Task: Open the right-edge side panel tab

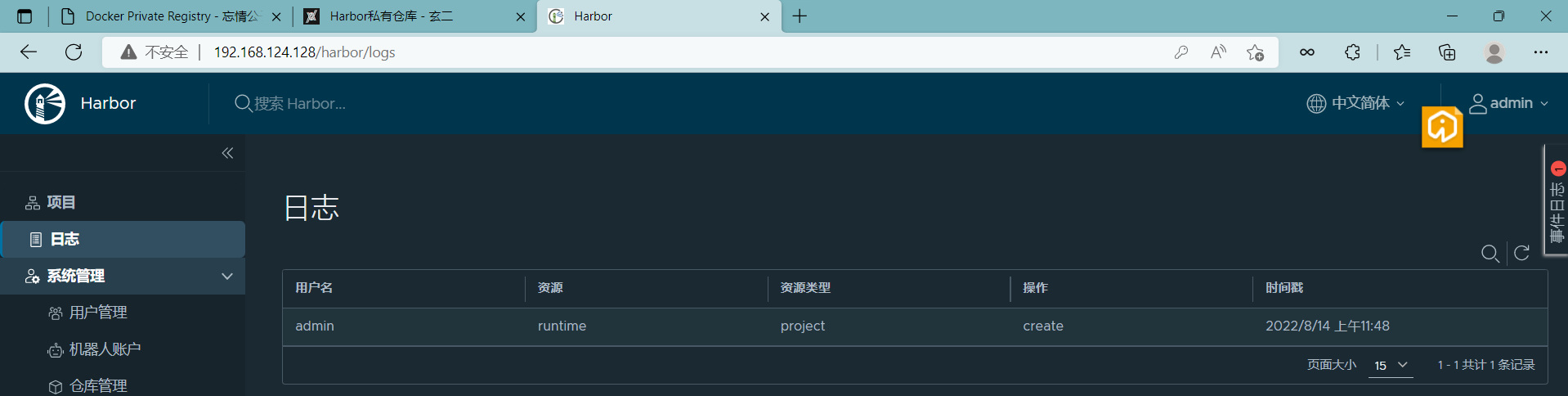Action: 1557,201
